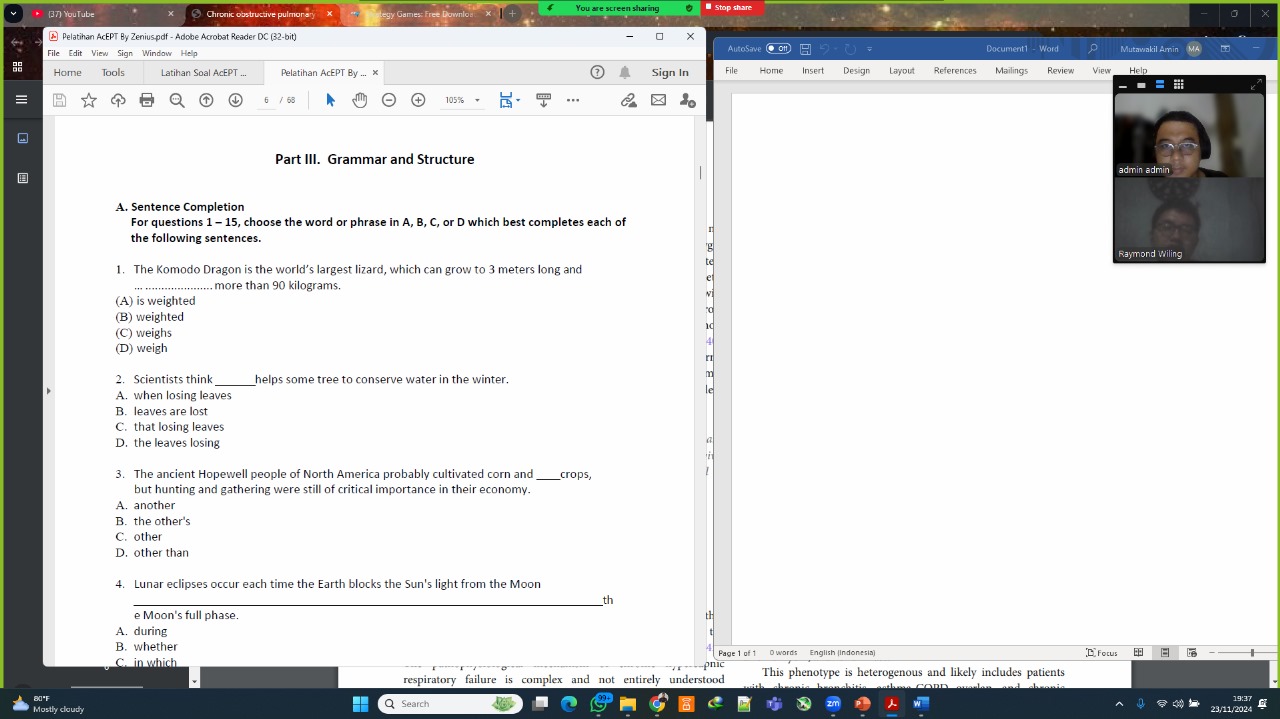
Task: Click the Windows taskbar Search box
Action: [x=451, y=704]
